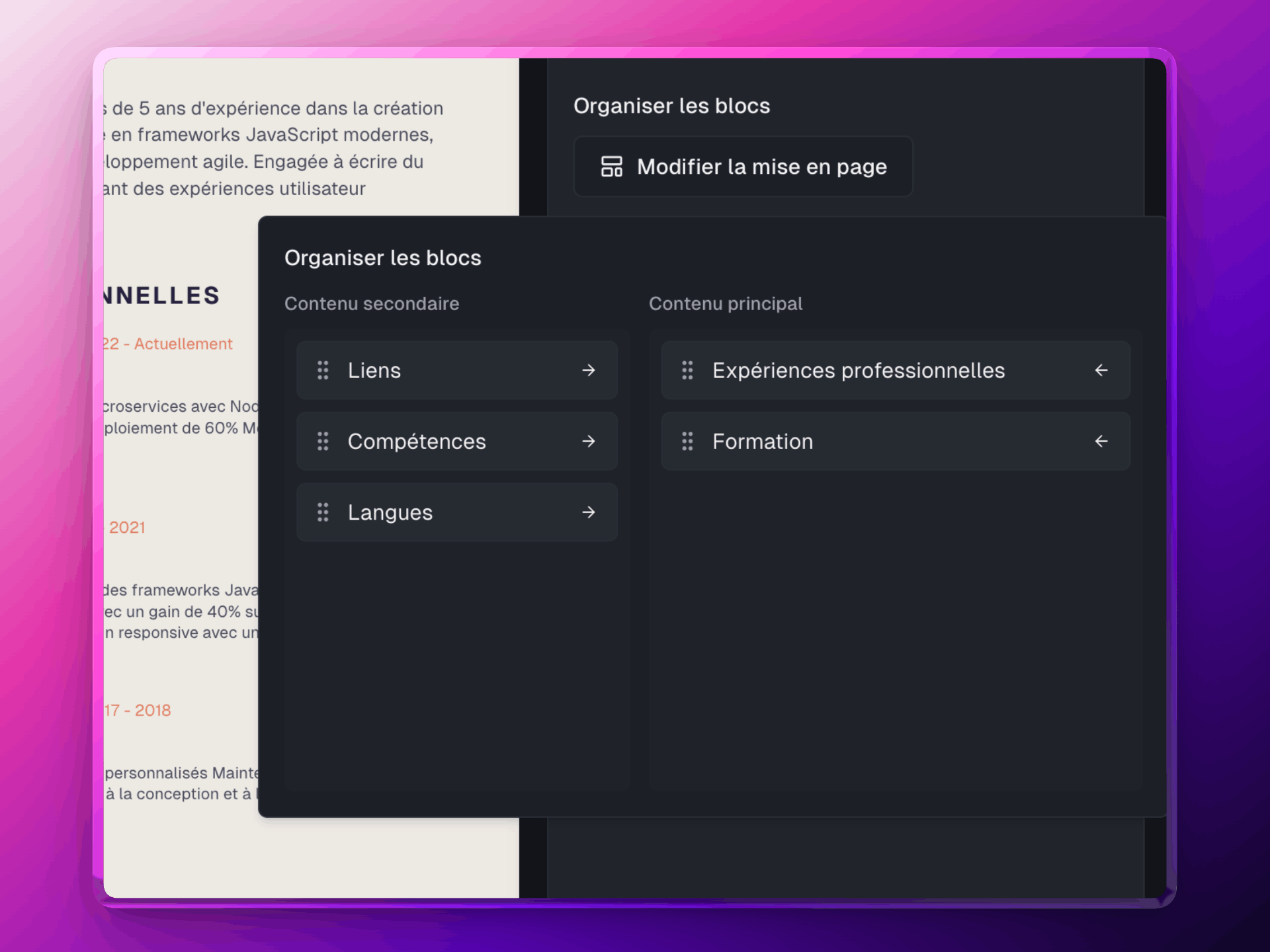Screen dimensions: 1270x952
Task: Select the Compétences block label
Action: coord(417,441)
